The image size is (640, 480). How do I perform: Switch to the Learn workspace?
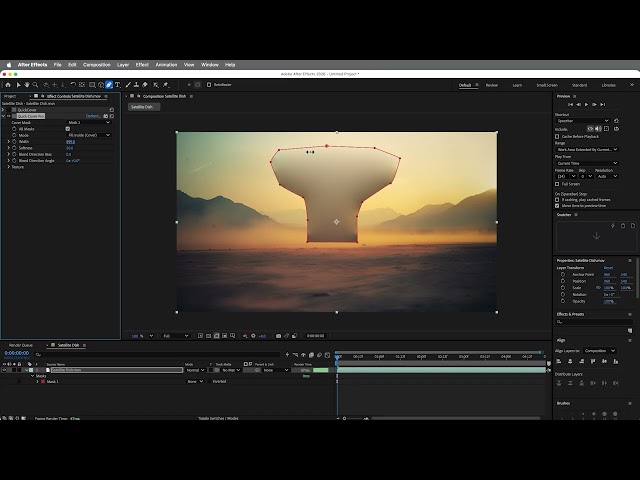517,85
